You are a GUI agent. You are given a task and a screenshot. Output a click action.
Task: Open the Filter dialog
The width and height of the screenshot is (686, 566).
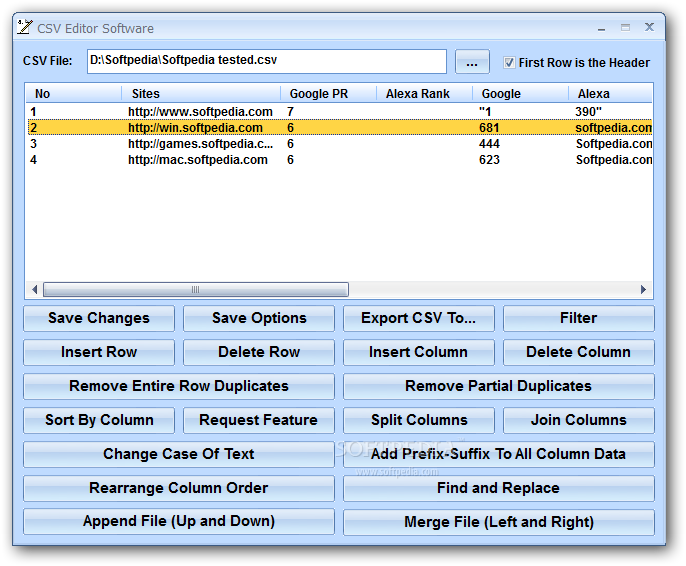pos(578,318)
